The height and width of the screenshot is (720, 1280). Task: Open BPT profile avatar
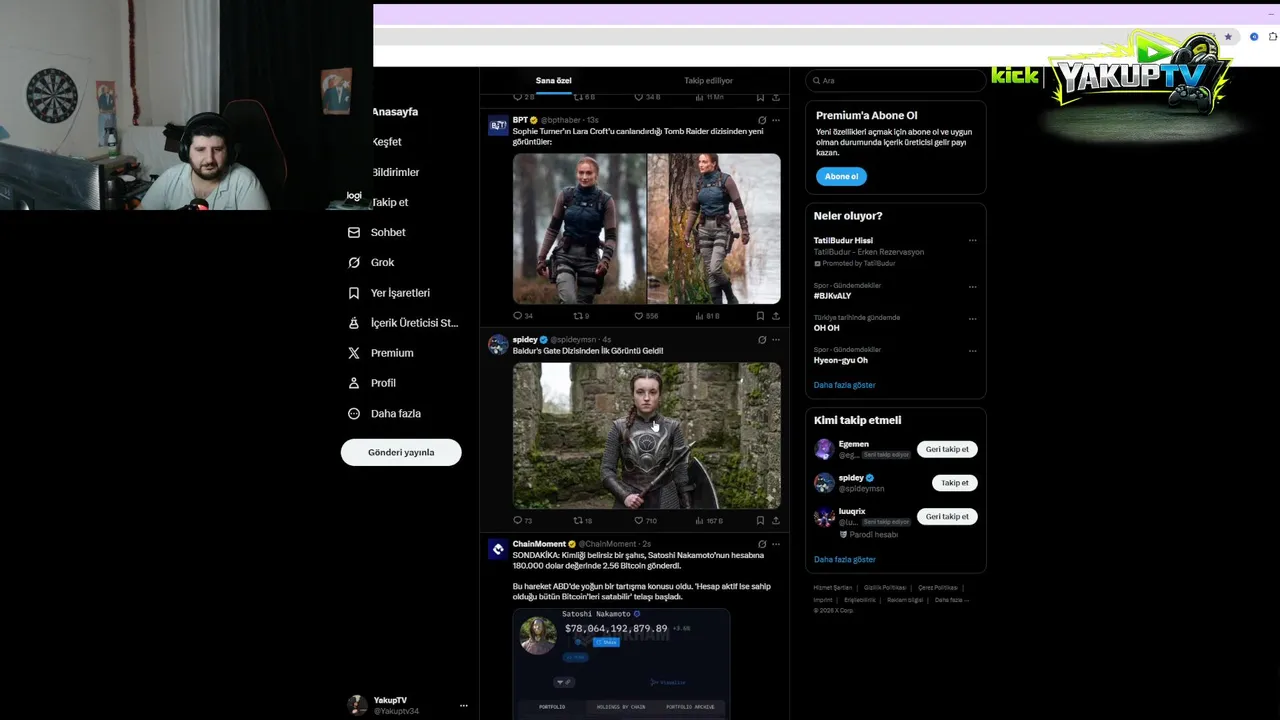(x=498, y=125)
